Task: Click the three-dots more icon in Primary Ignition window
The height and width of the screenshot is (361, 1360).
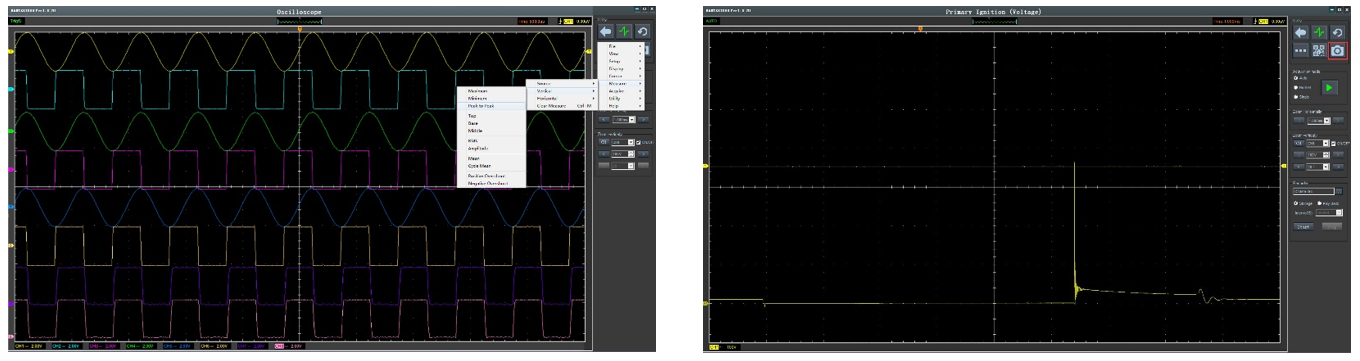Action: pos(1301,50)
